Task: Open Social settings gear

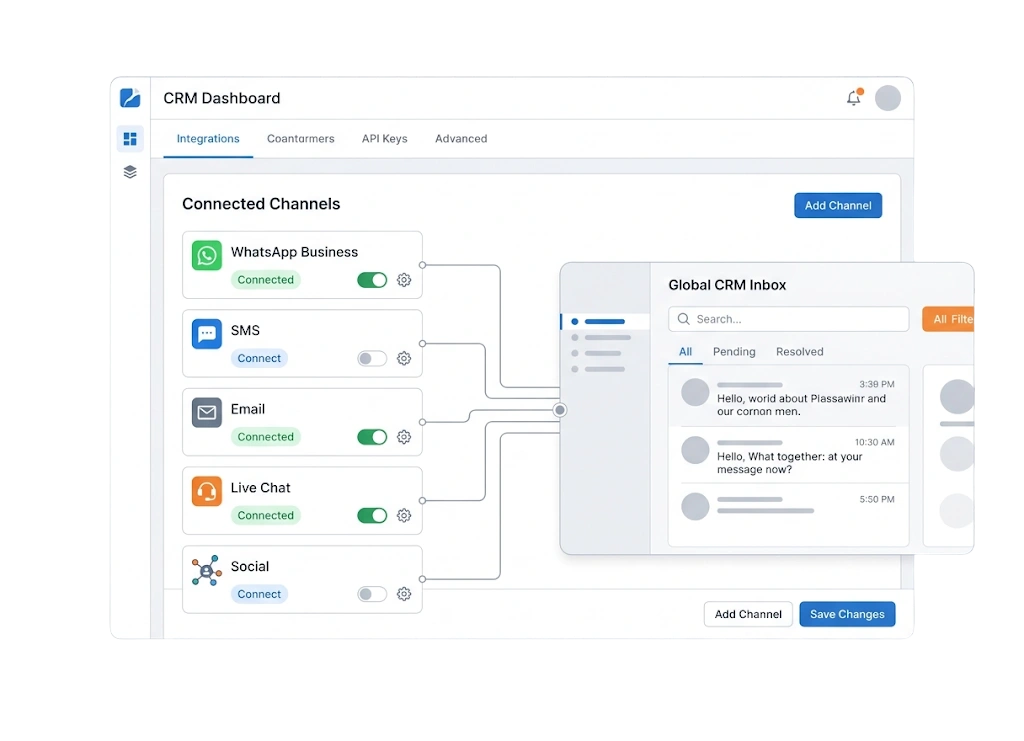Action: pos(404,594)
